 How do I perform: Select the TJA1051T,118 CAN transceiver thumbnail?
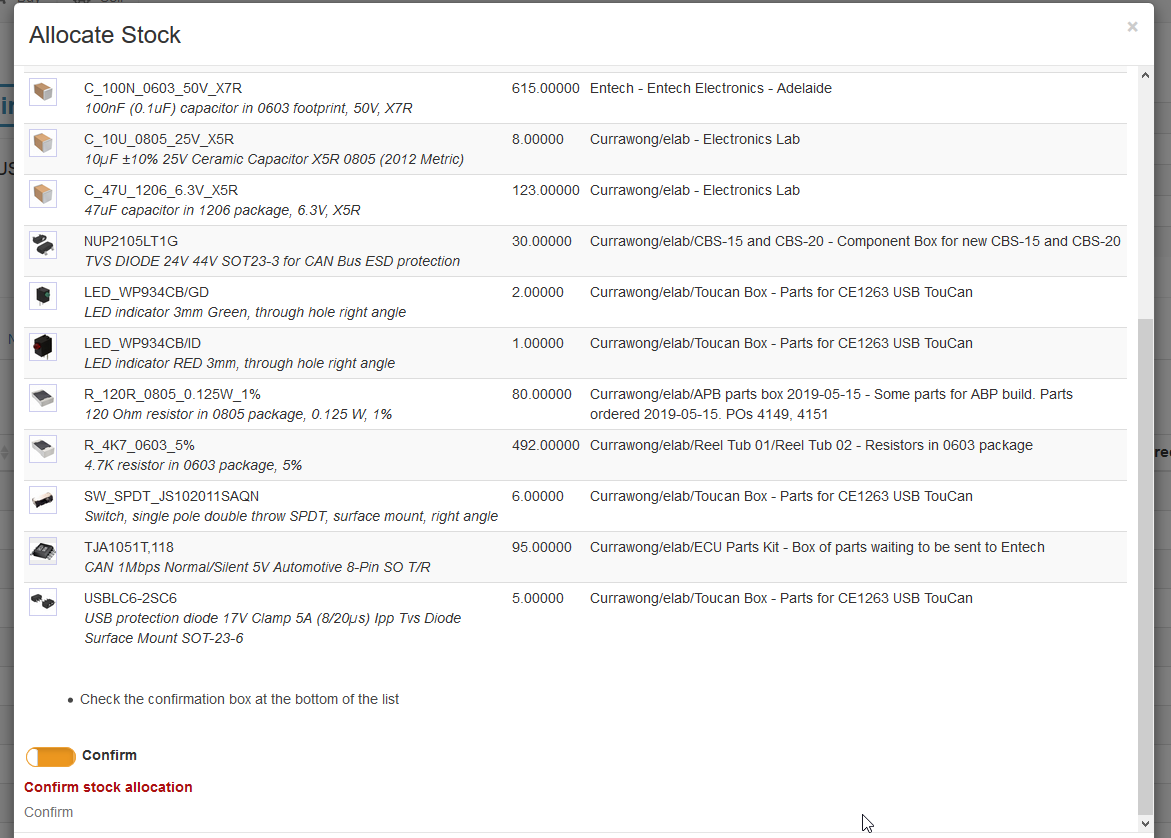click(x=42, y=550)
